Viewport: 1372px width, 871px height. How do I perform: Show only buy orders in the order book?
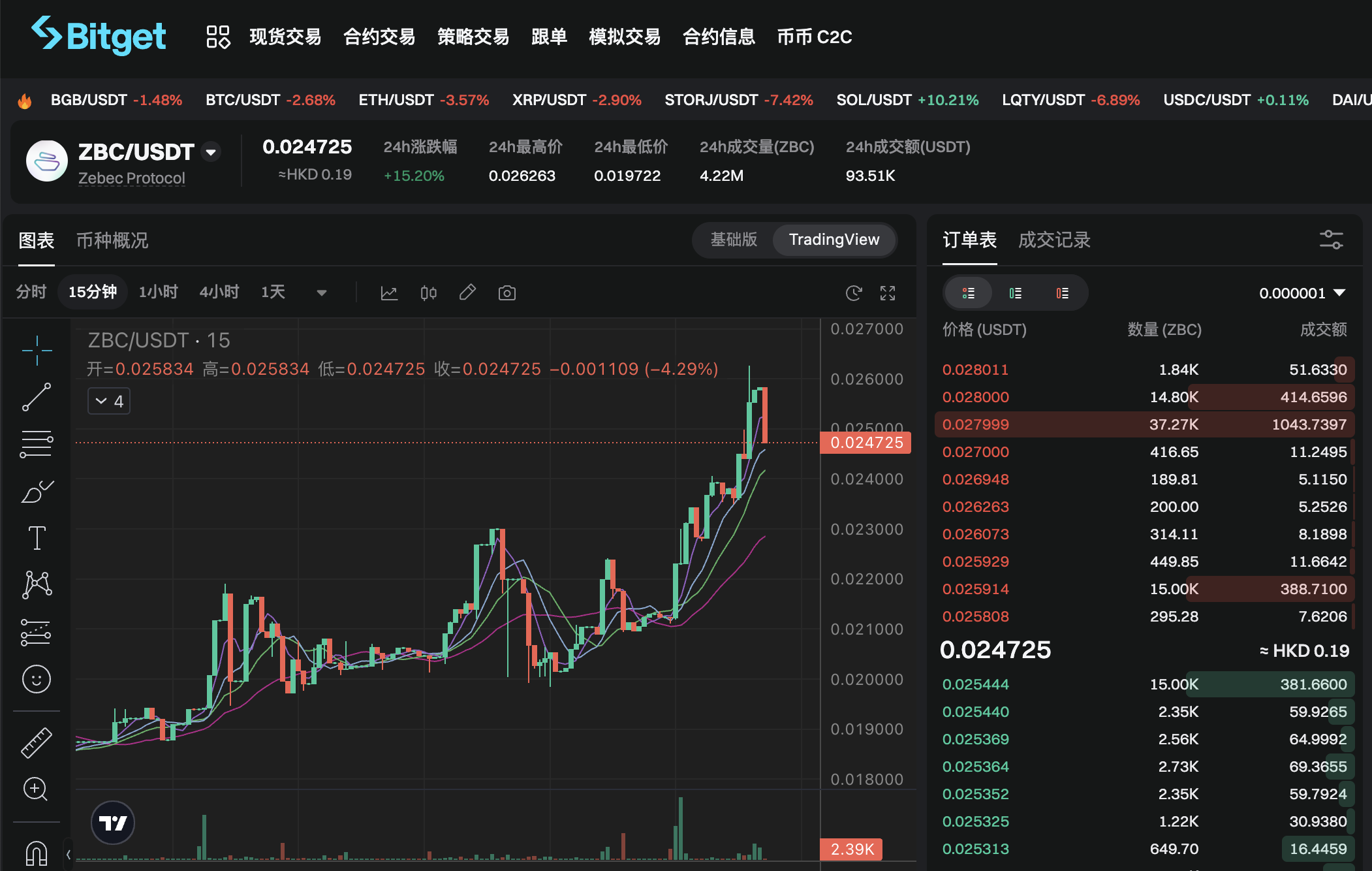pyautogui.click(x=1015, y=293)
